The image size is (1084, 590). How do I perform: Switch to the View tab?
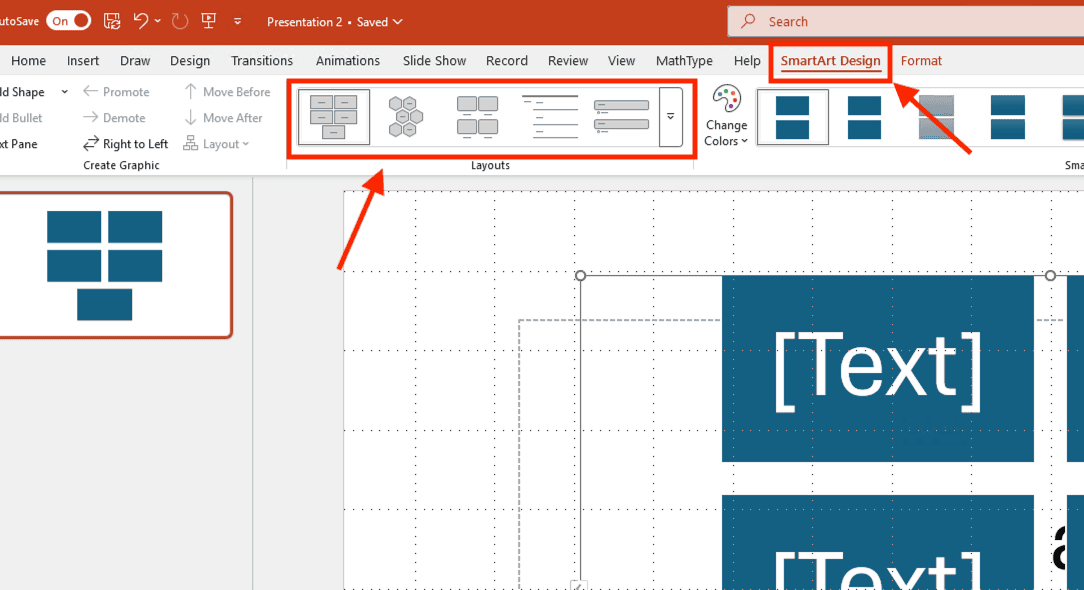pyautogui.click(x=622, y=61)
